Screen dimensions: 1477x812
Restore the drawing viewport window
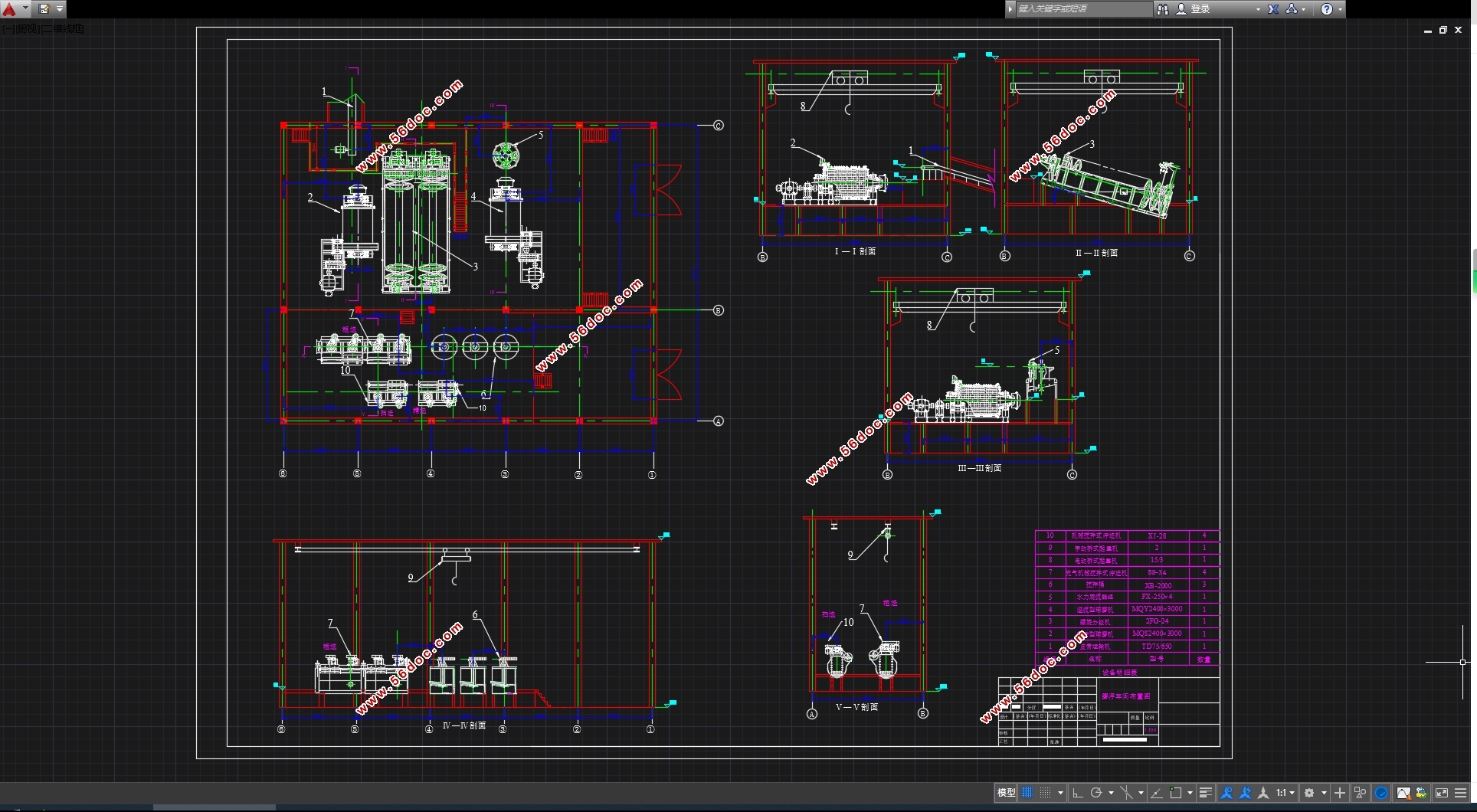(1443, 31)
